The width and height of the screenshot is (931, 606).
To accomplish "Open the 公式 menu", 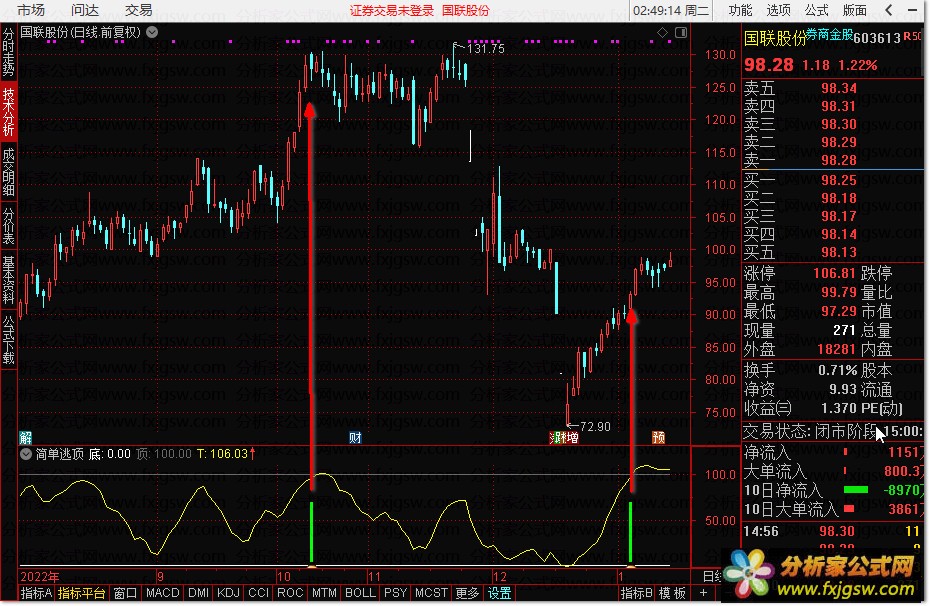I will pos(816,10).
